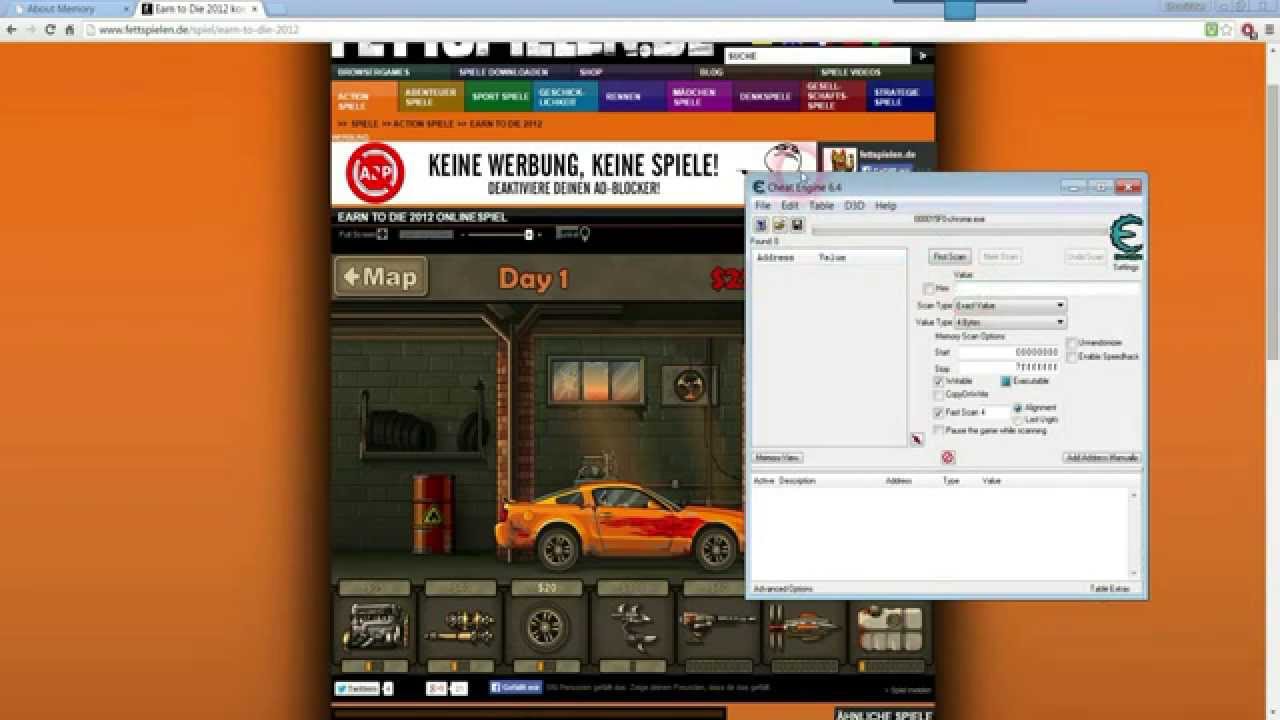
Task: Open the Rennen category
Action: click(x=633, y=97)
